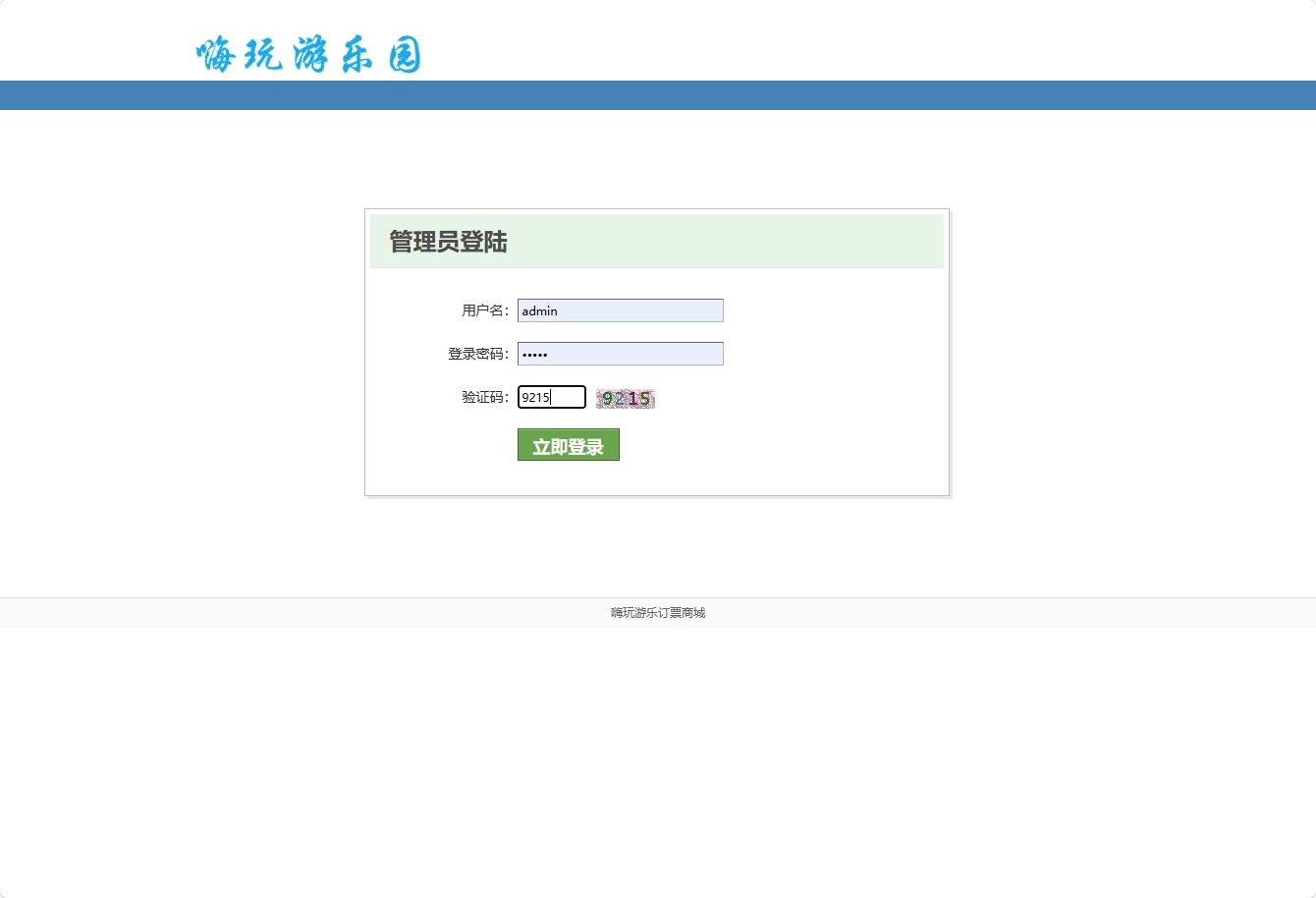Click the 验证码 label text
This screenshot has width=1316, height=898.
483,396
